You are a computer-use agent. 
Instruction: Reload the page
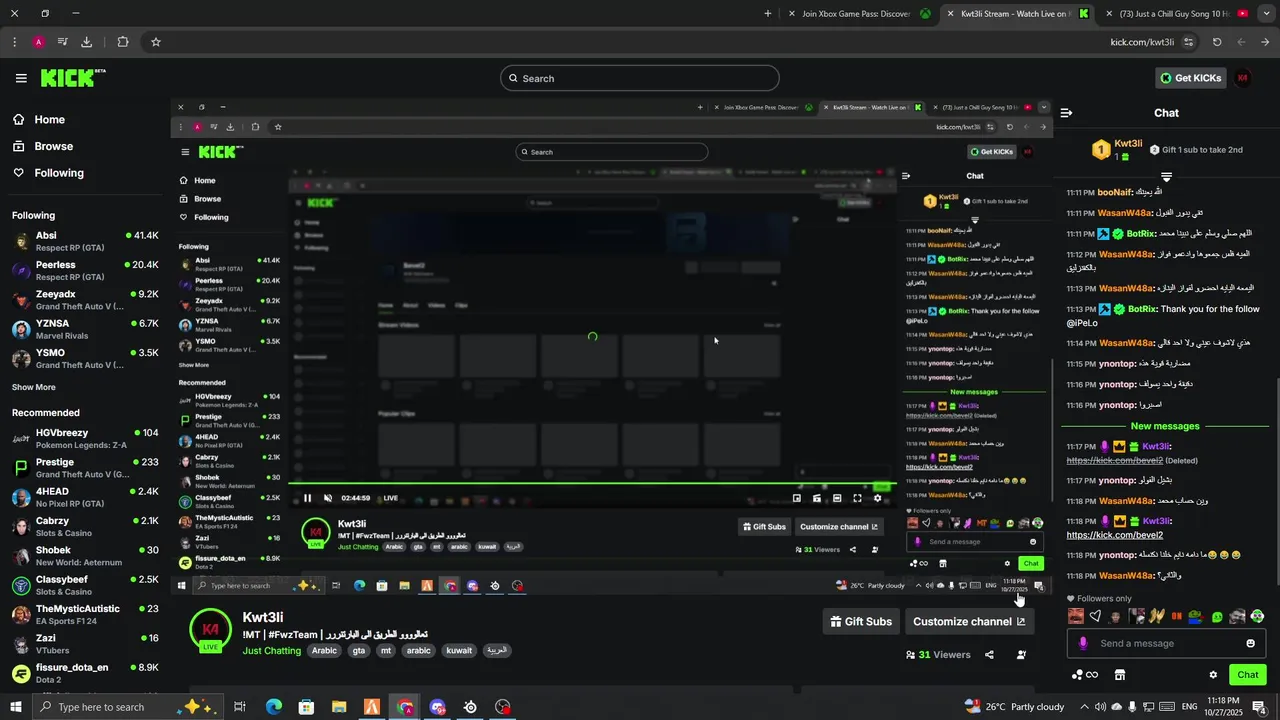pyautogui.click(x=1217, y=42)
